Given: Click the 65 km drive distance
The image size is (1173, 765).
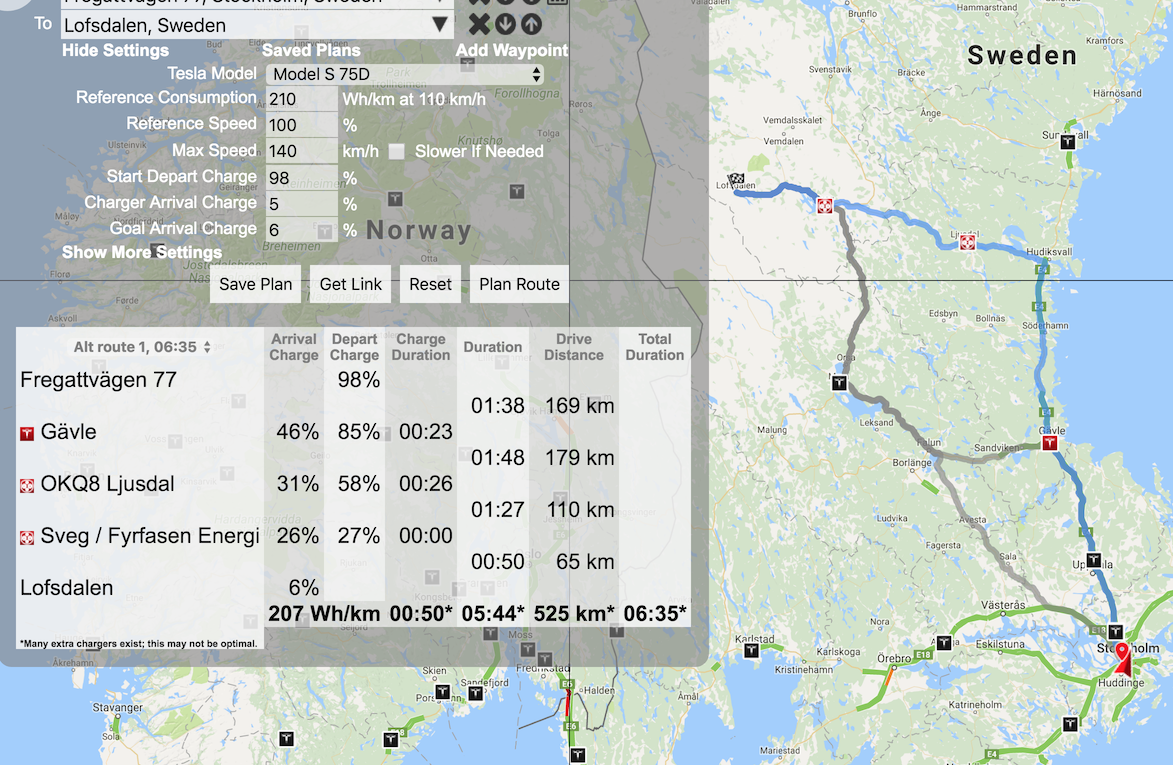Looking at the screenshot, I should [x=585, y=562].
